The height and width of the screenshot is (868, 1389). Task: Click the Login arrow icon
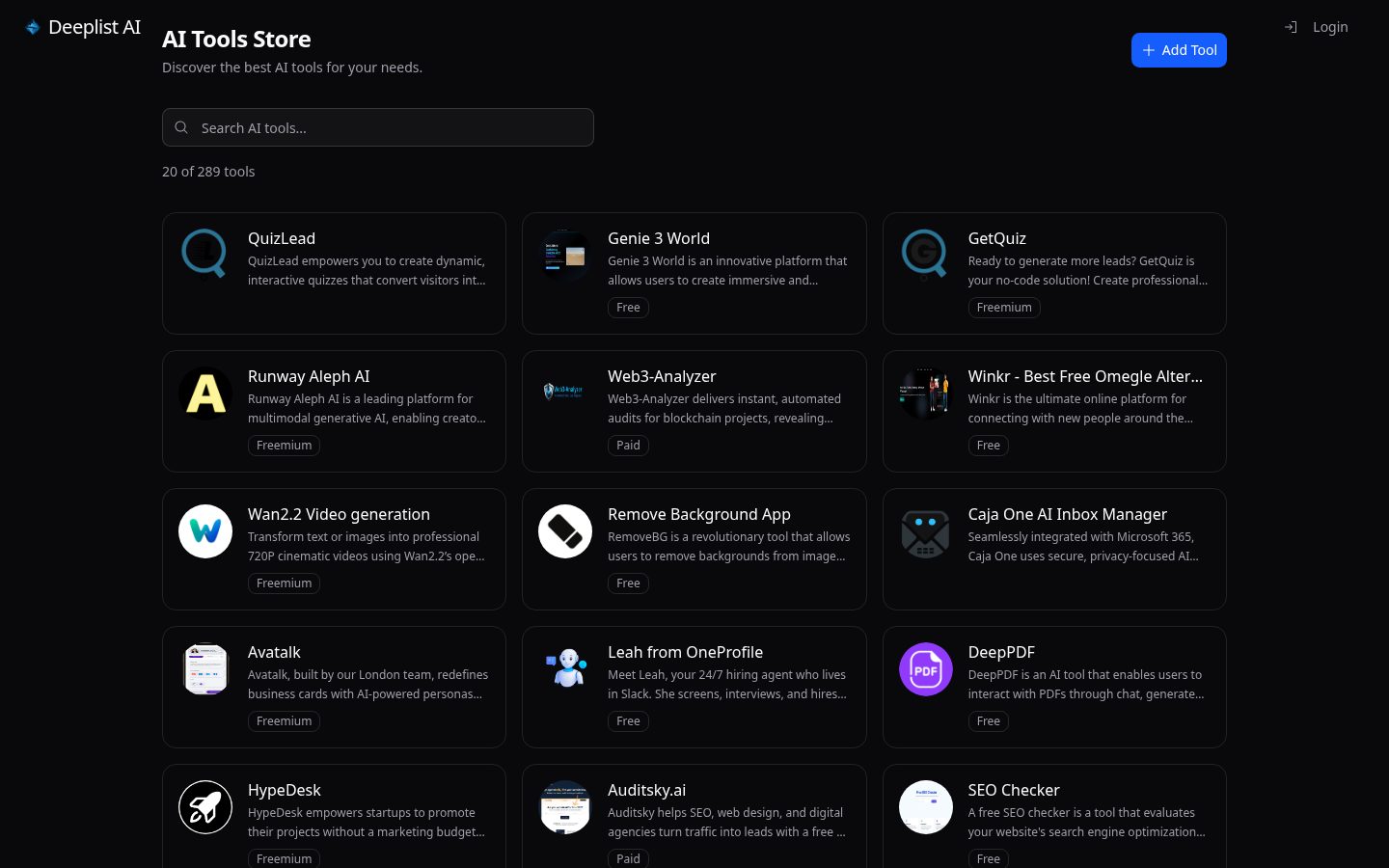(1291, 27)
